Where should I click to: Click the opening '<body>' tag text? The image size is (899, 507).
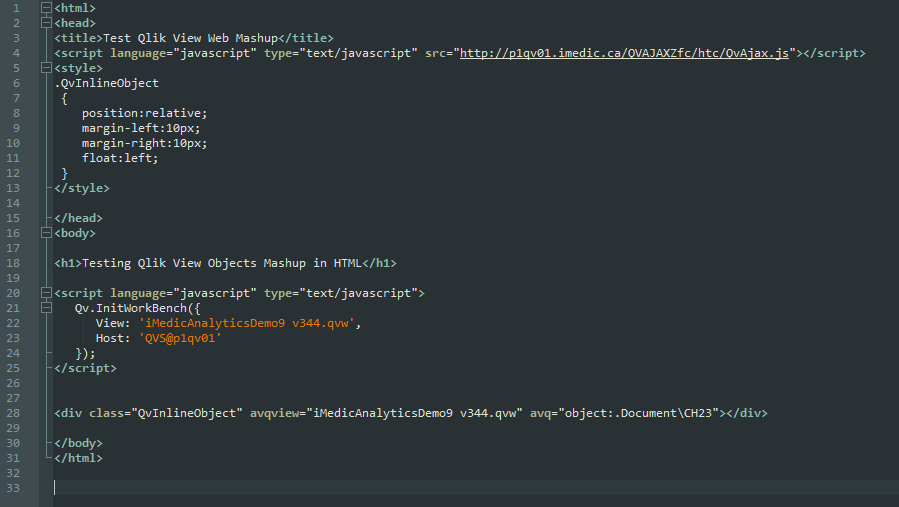click(x=75, y=233)
